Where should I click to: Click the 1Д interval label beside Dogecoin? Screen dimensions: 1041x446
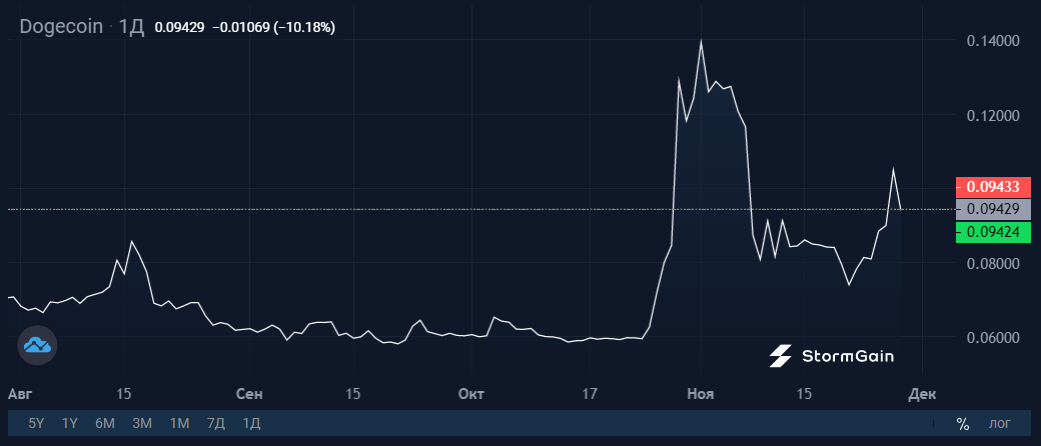(131, 27)
